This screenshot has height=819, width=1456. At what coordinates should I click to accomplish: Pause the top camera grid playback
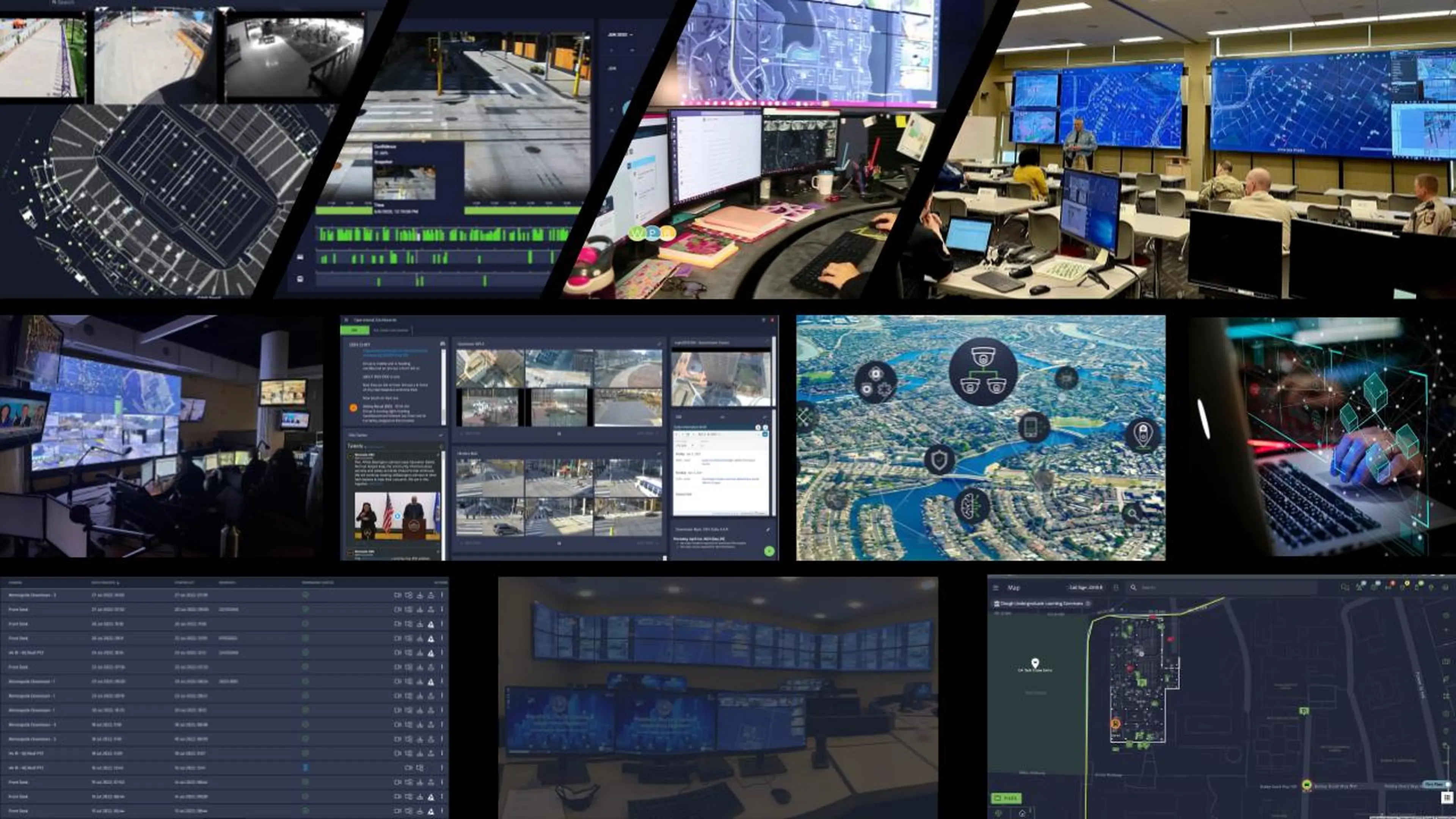pyautogui.click(x=559, y=433)
